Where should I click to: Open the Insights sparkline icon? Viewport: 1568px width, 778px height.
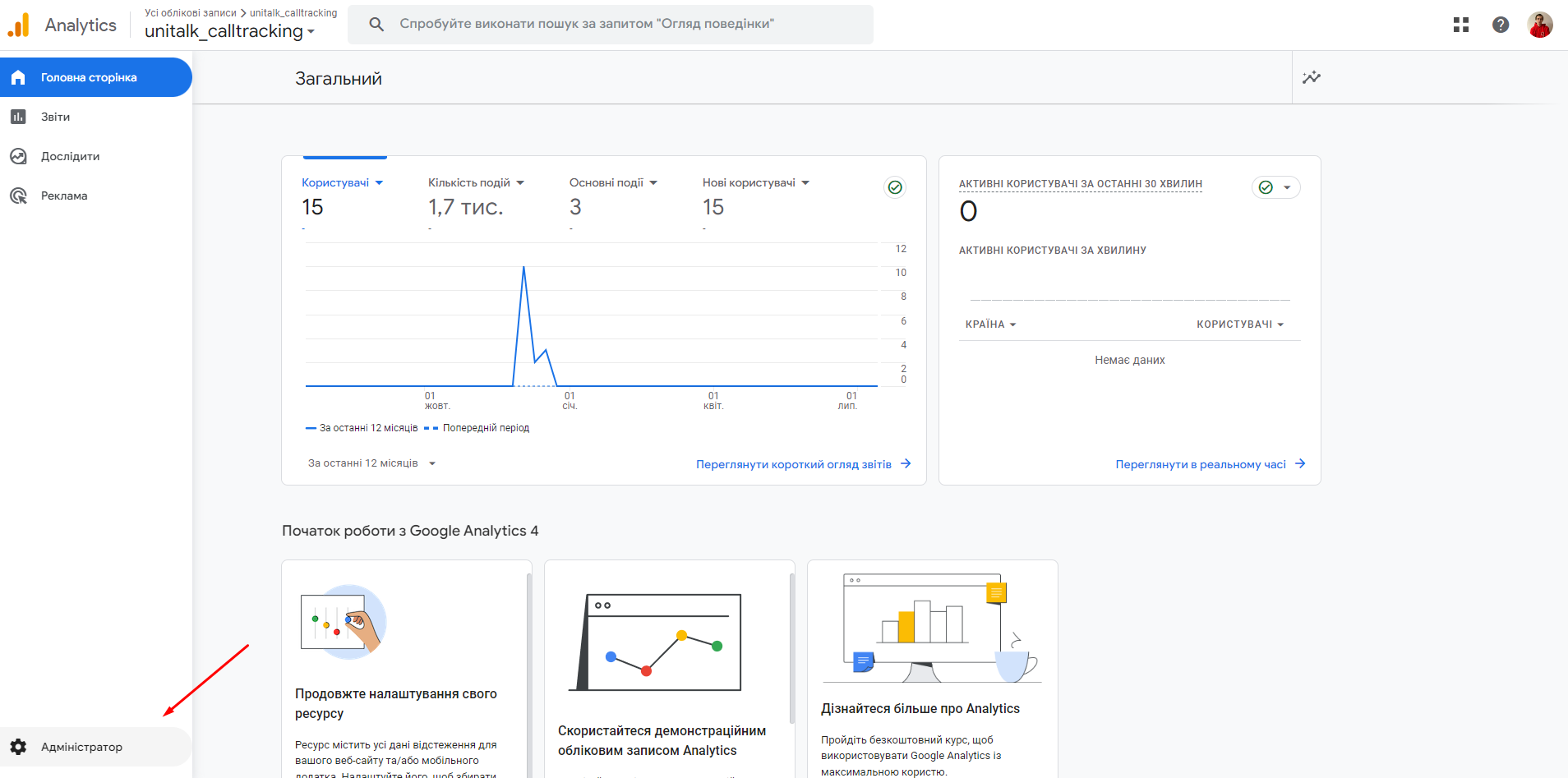[1311, 77]
